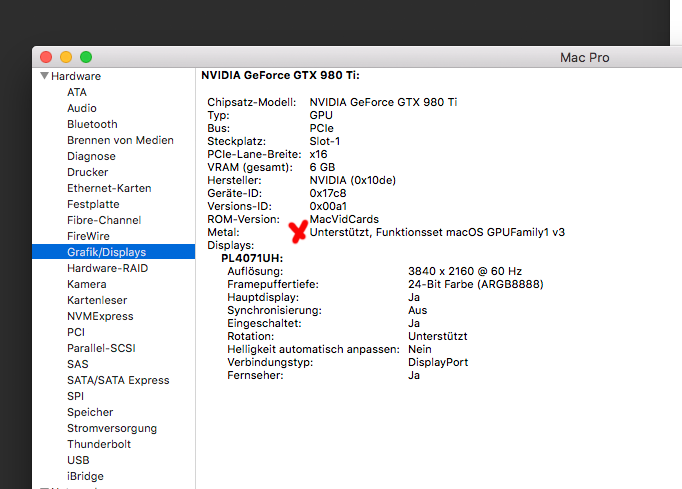Open the Kartenleser entry
Image resolution: width=682 pixels, height=489 pixels.
pyautogui.click(x=97, y=300)
